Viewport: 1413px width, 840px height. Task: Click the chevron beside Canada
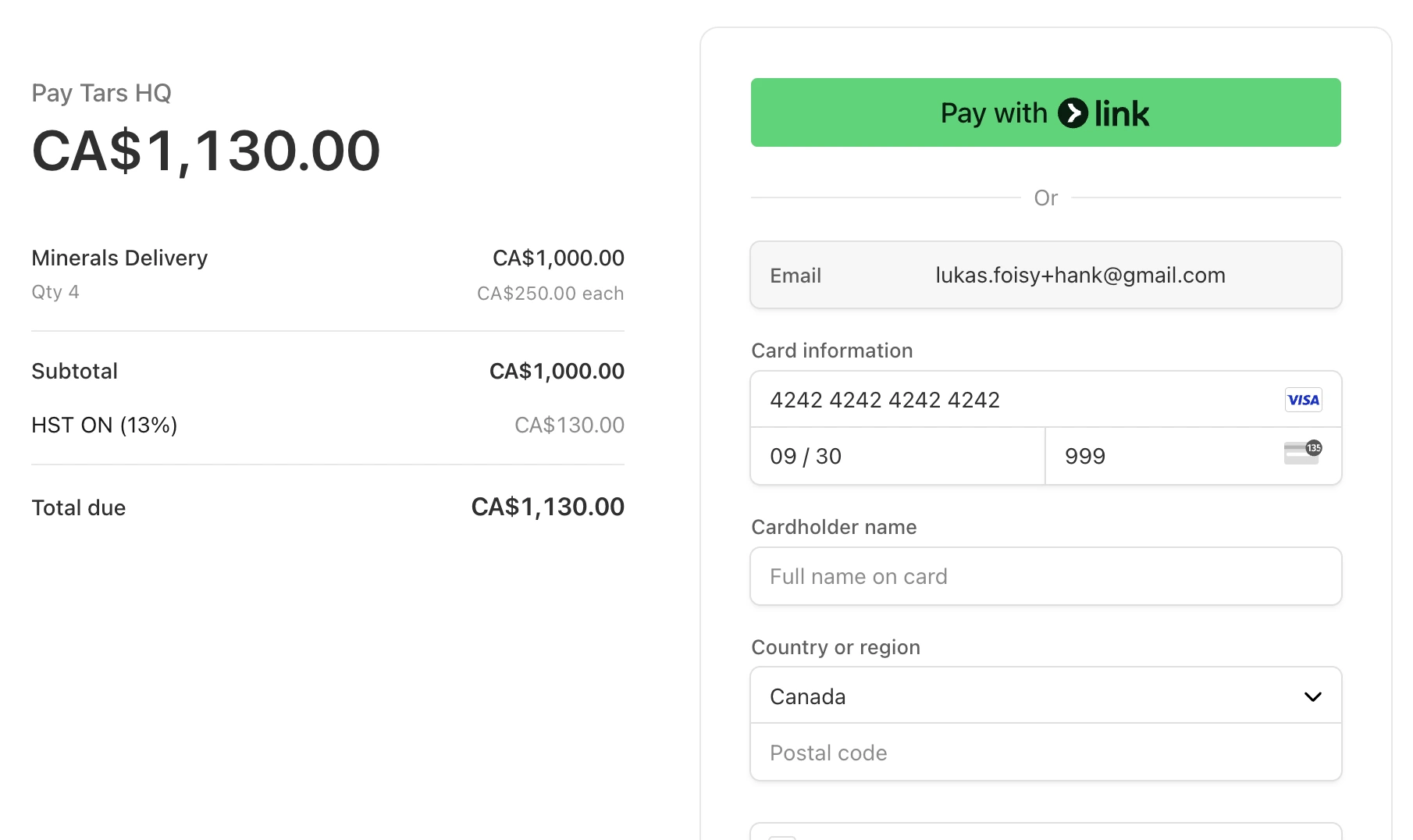pyautogui.click(x=1312, y=696)
